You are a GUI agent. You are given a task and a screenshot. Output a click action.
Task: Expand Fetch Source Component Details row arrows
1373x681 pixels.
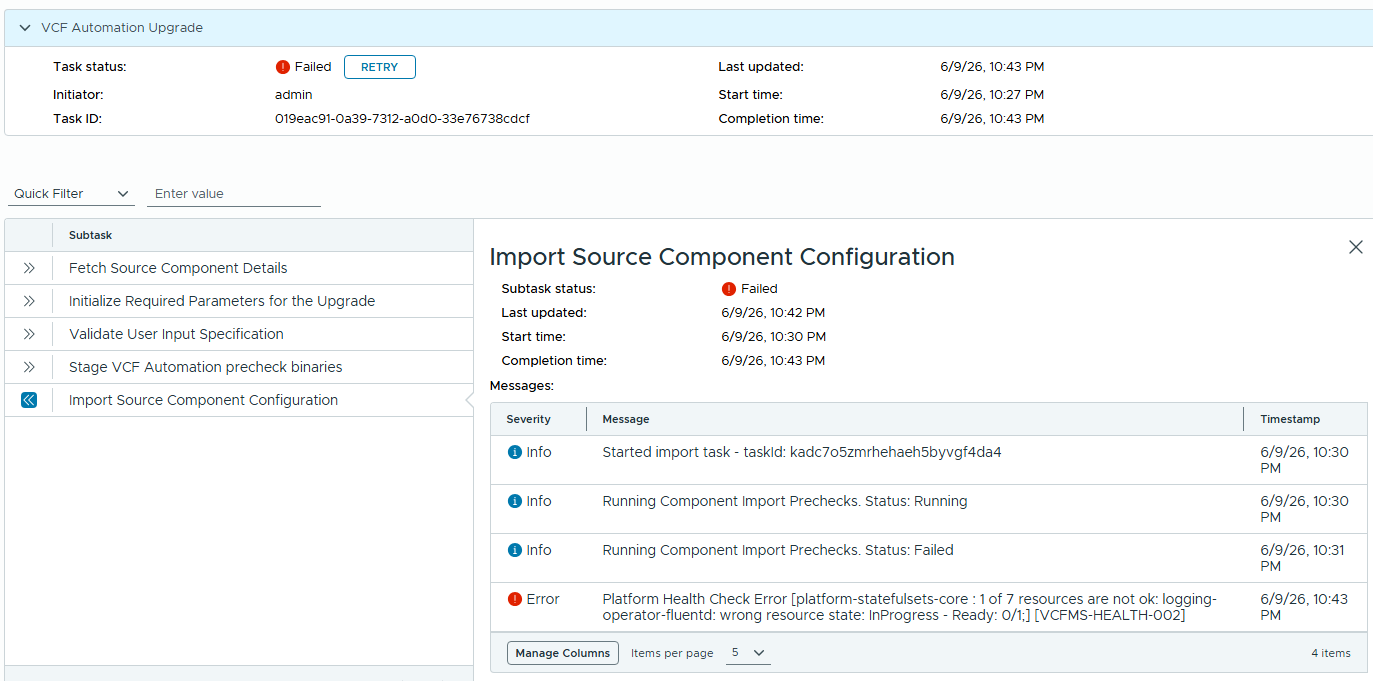pyautogui.click(x=29, y=268)
